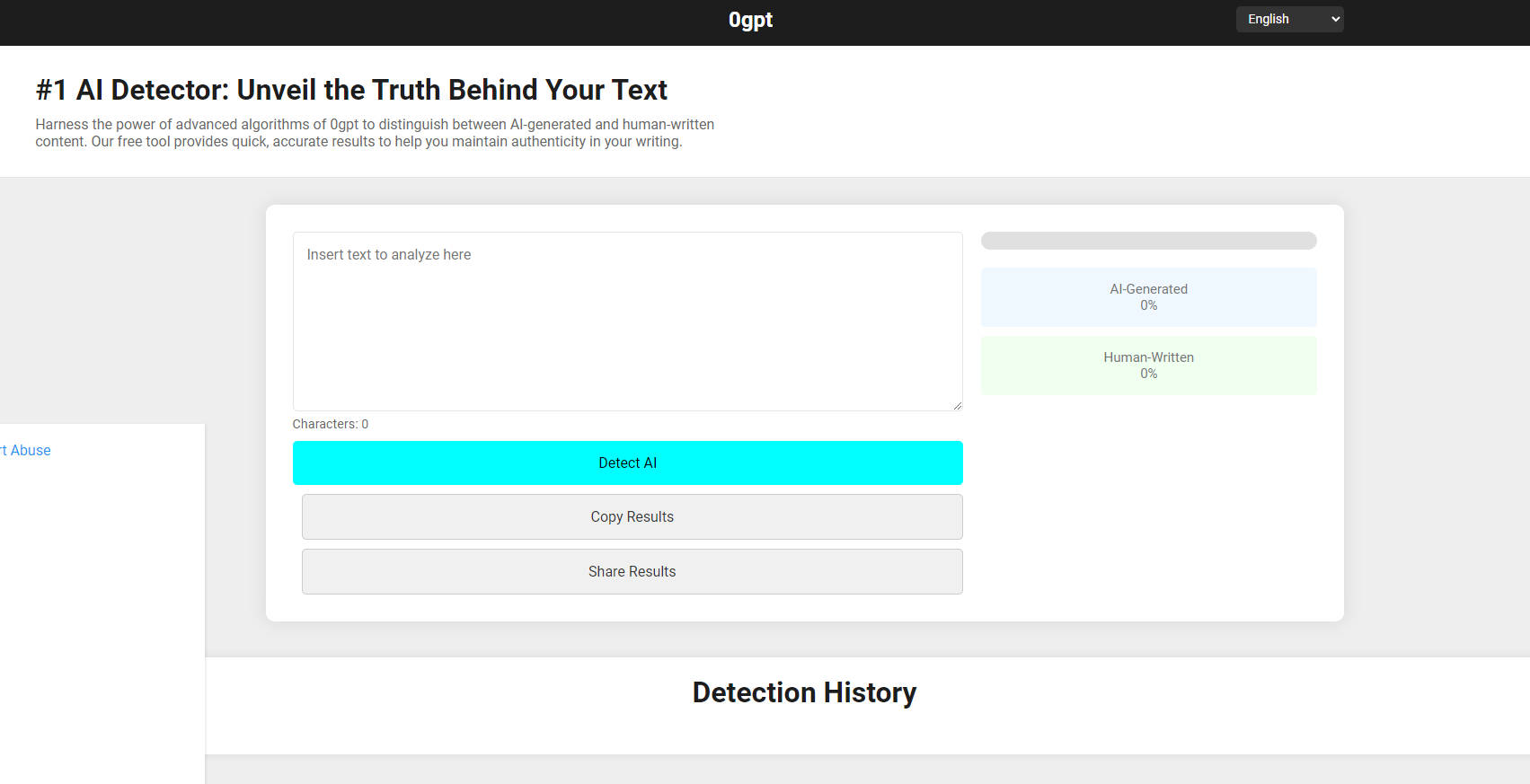
Task: Click the '#1 AI Detector' main heading
Action: [351, 90]
